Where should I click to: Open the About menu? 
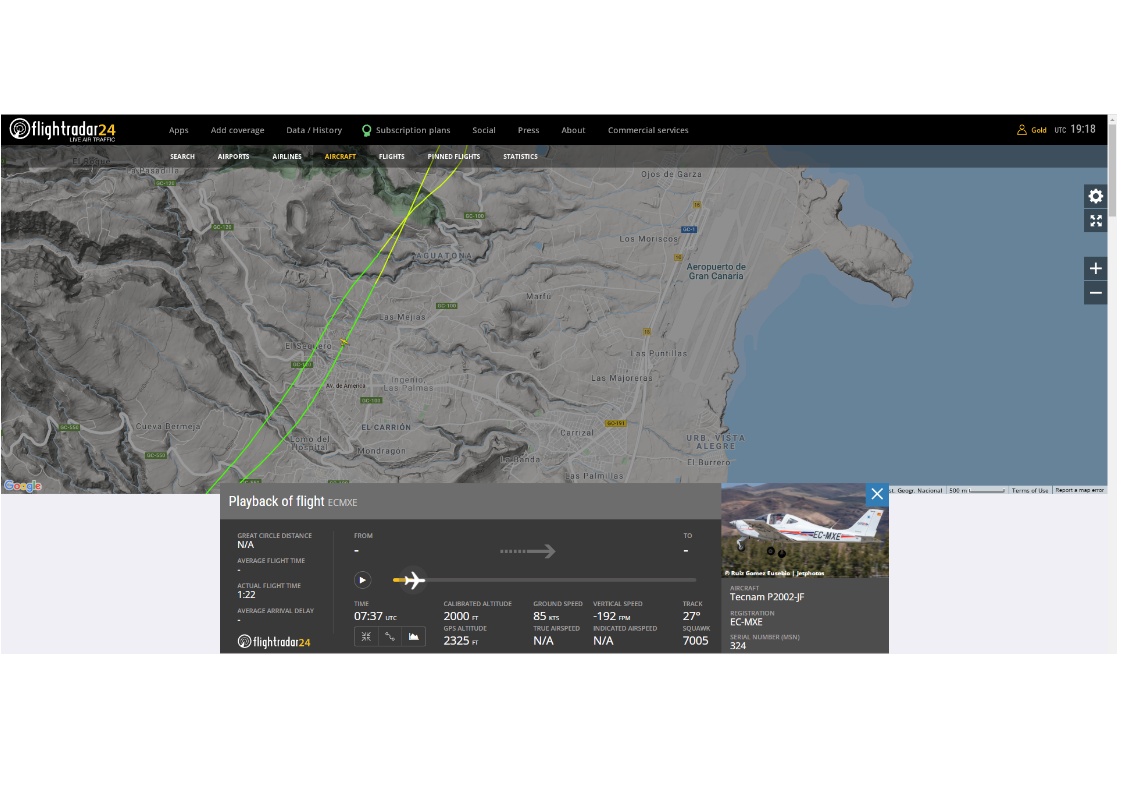click(x=573, y=130)
